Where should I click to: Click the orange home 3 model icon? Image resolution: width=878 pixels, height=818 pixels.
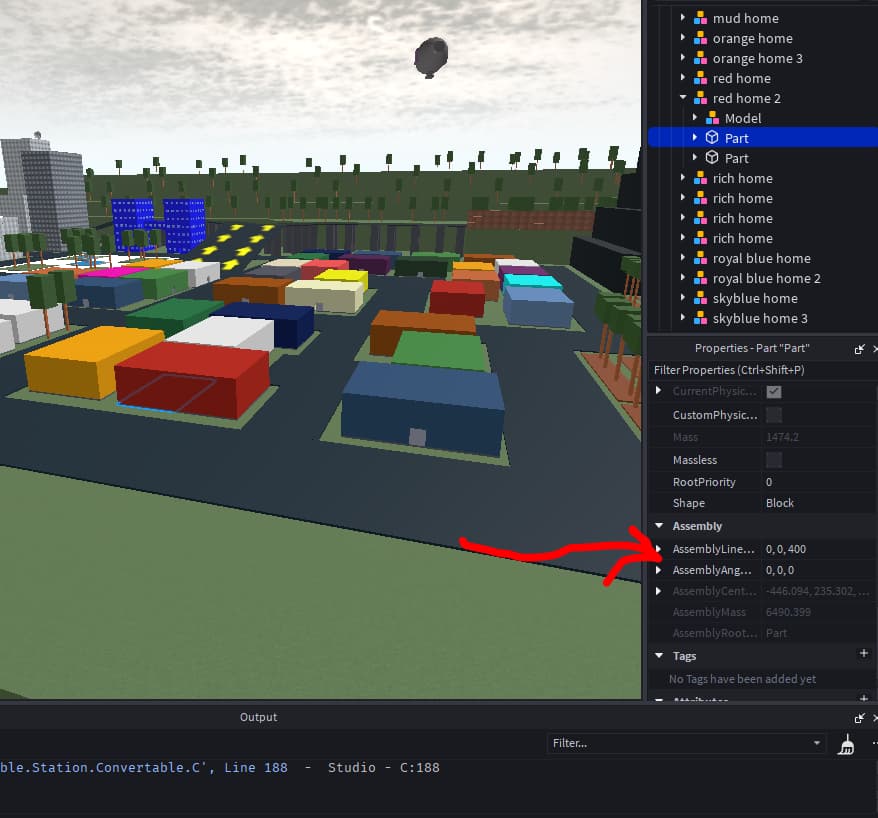700,58
